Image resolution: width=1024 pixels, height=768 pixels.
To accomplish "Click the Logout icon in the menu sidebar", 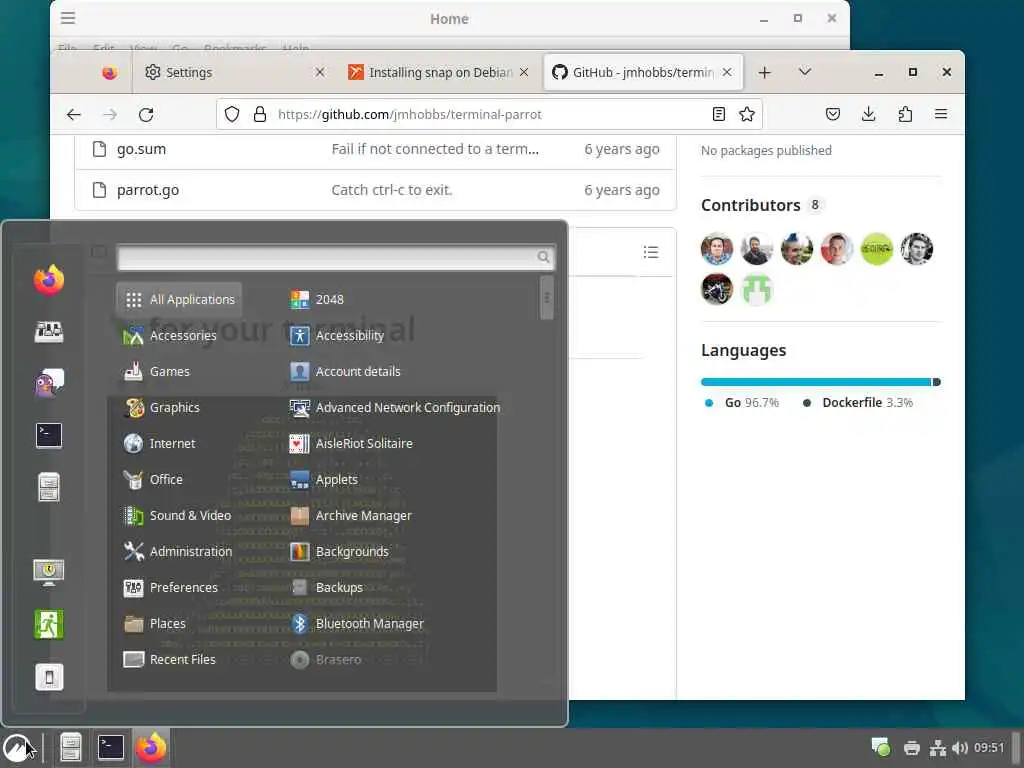I will (x=49, y=624).
